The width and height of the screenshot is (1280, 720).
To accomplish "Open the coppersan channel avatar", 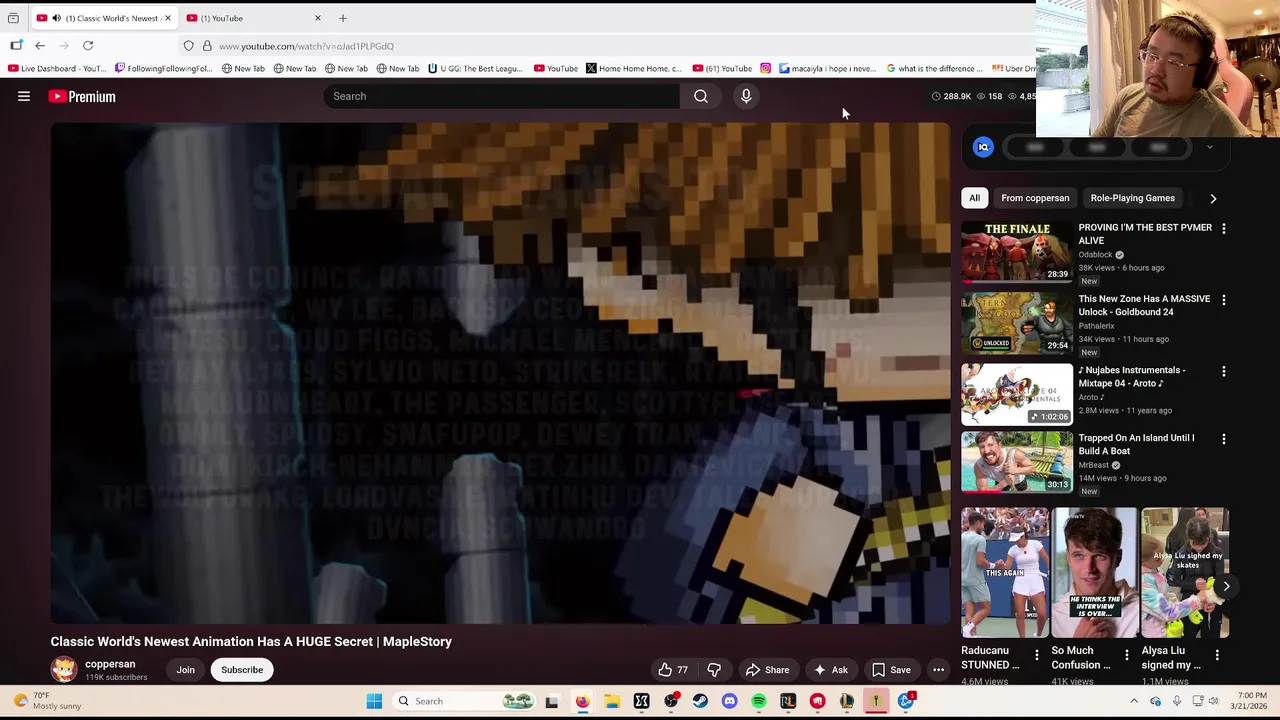I will (64, 670).
